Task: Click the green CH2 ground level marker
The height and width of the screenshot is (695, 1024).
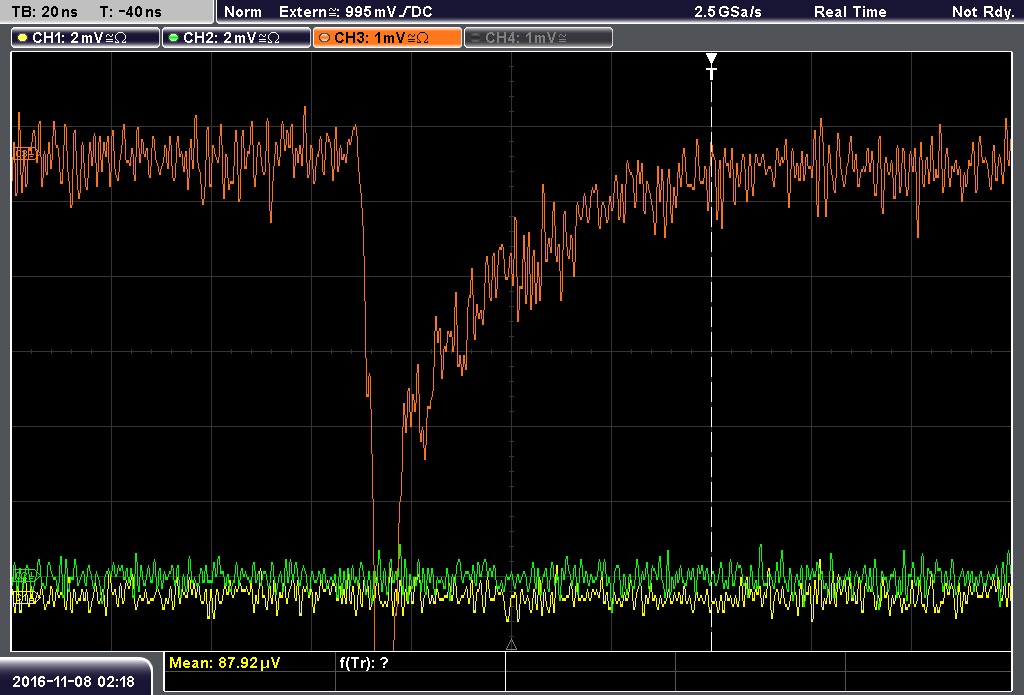Action: [x=25, y=575]
